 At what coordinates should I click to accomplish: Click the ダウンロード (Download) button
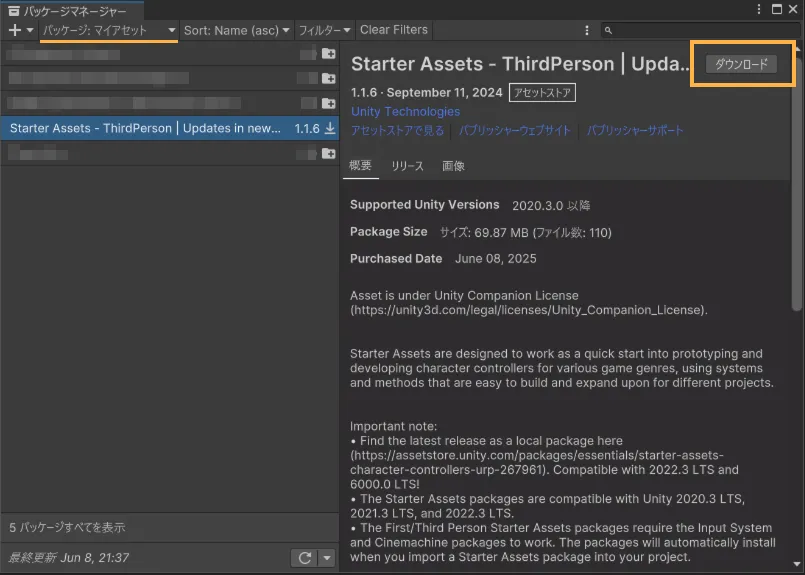(741, 64)
